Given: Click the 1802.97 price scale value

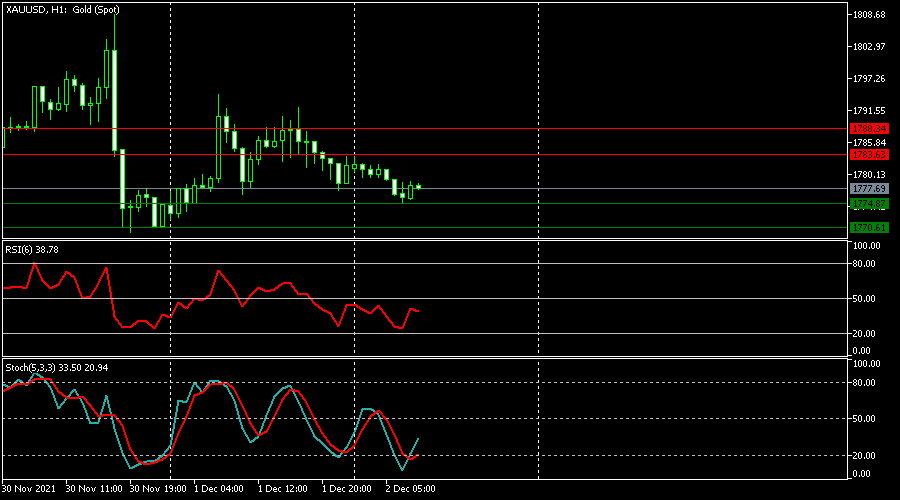Looking at the screenshot, I should 869,46.
